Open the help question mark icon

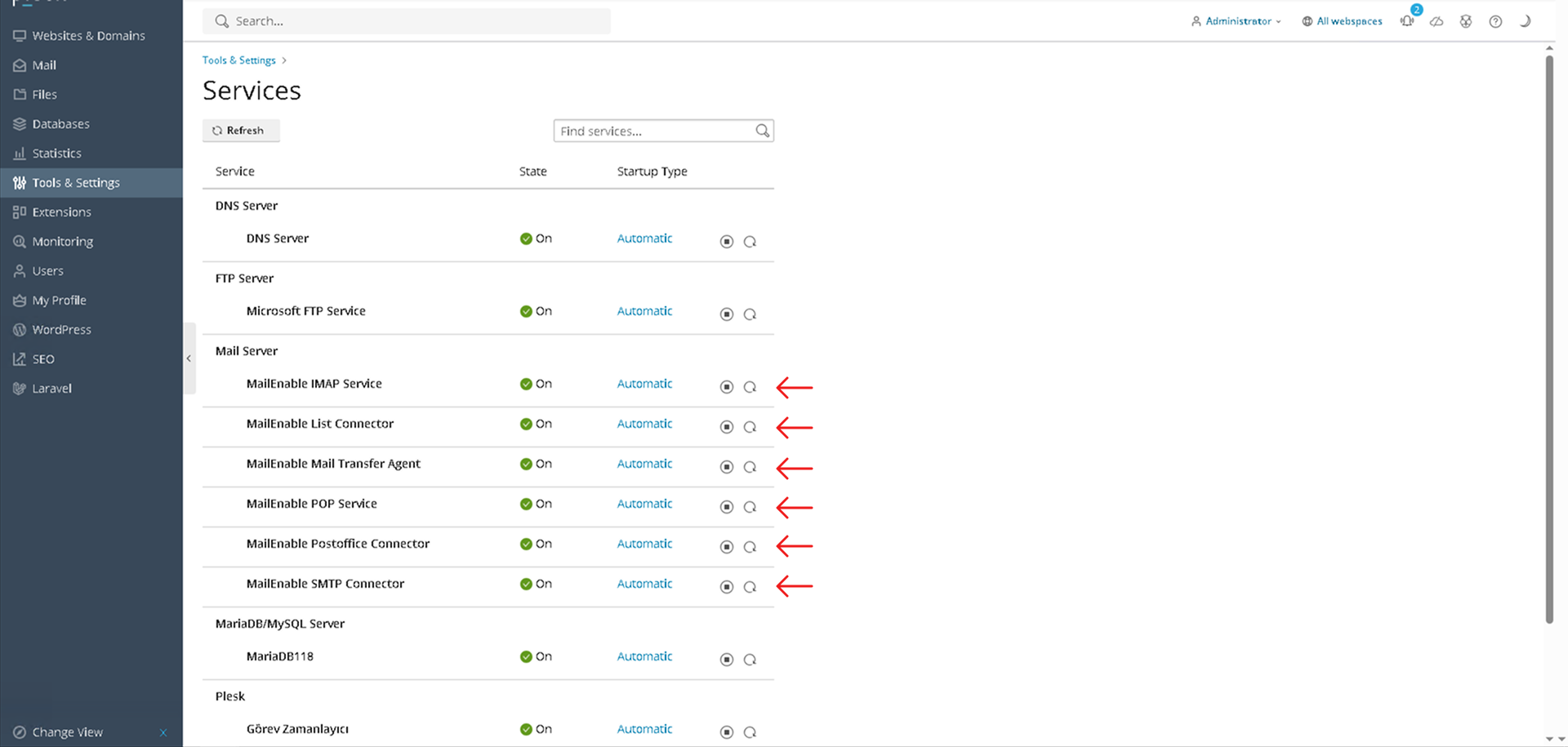[x=1495, y=21]
